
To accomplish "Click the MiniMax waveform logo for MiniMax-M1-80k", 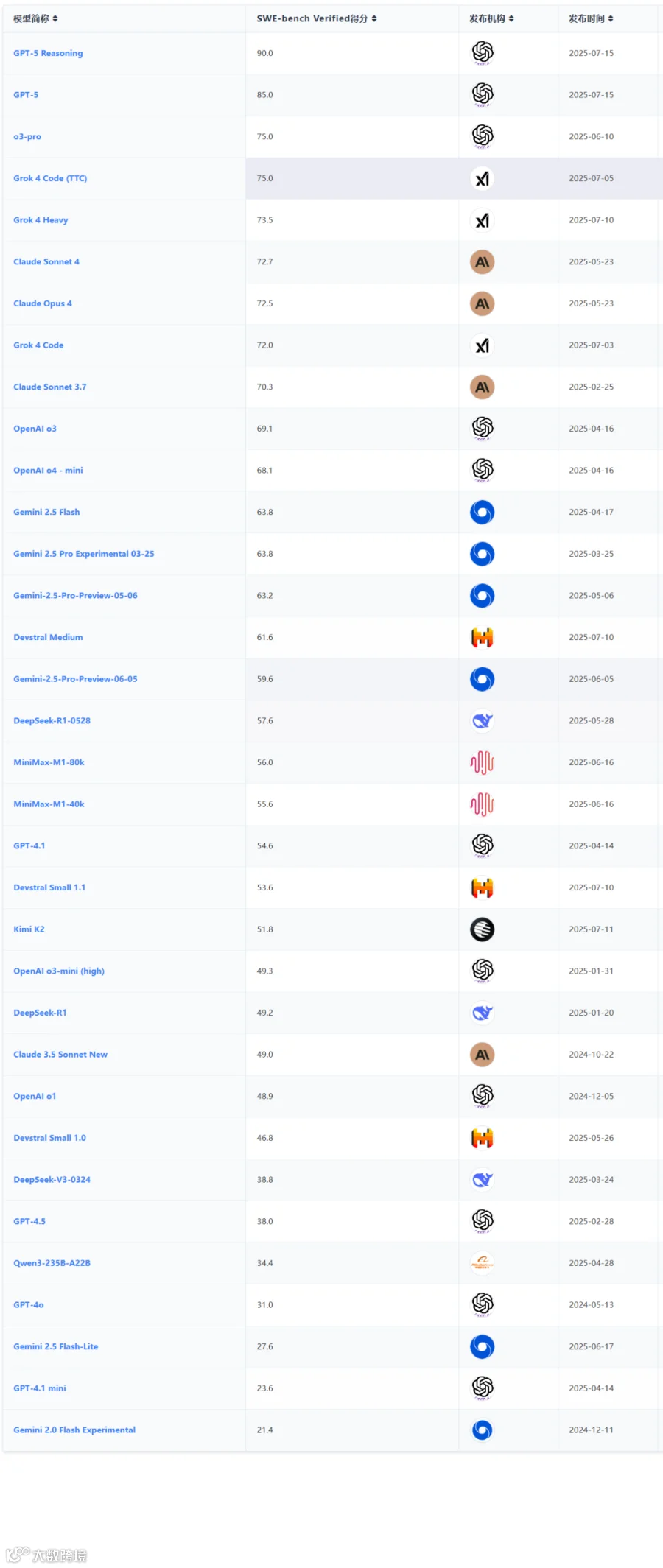I will click(483, 763).
